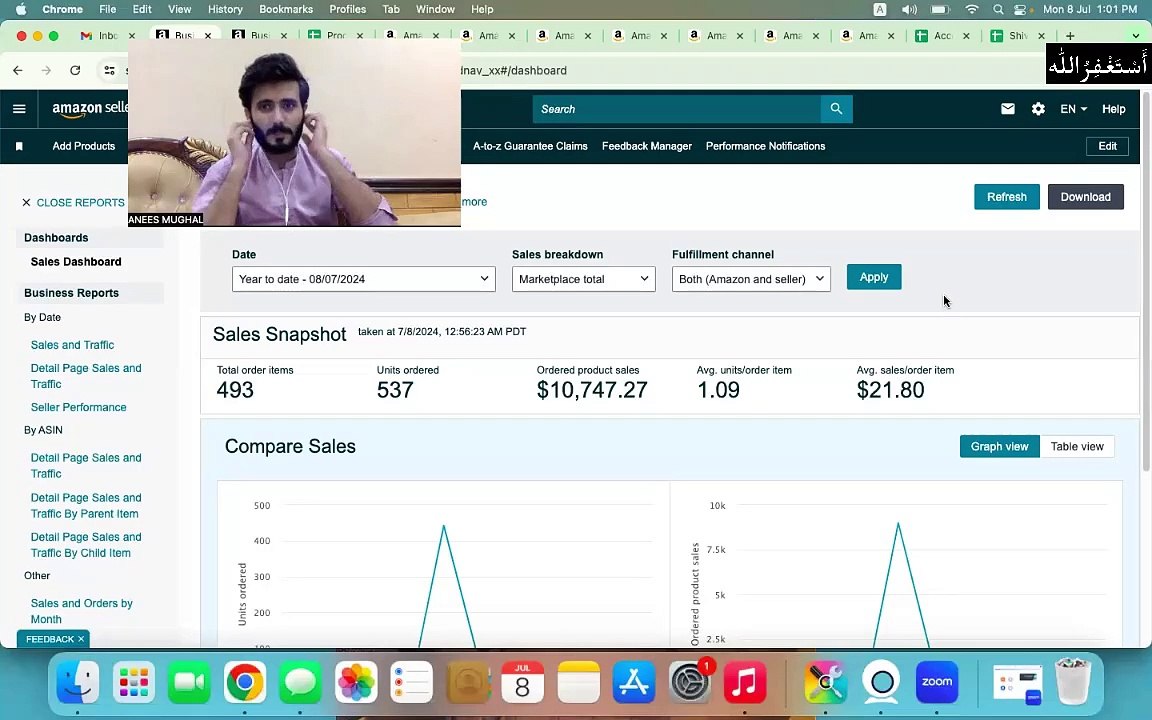Reload the page with the refresh icon

click(x=75, y=71)
